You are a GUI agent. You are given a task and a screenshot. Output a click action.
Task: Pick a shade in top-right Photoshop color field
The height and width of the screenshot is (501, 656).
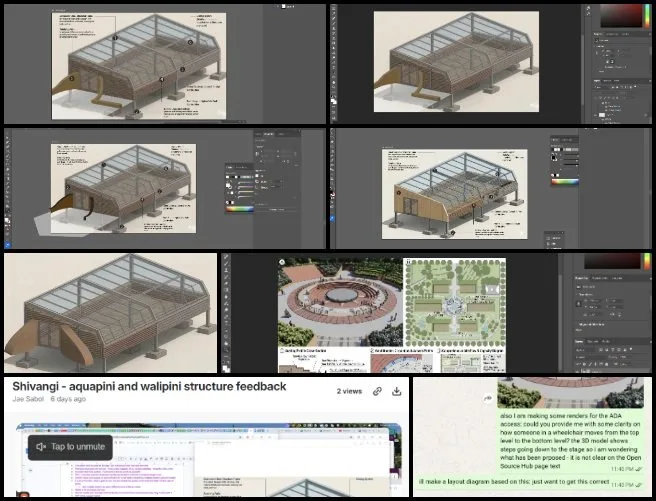[x=621, y=16]
